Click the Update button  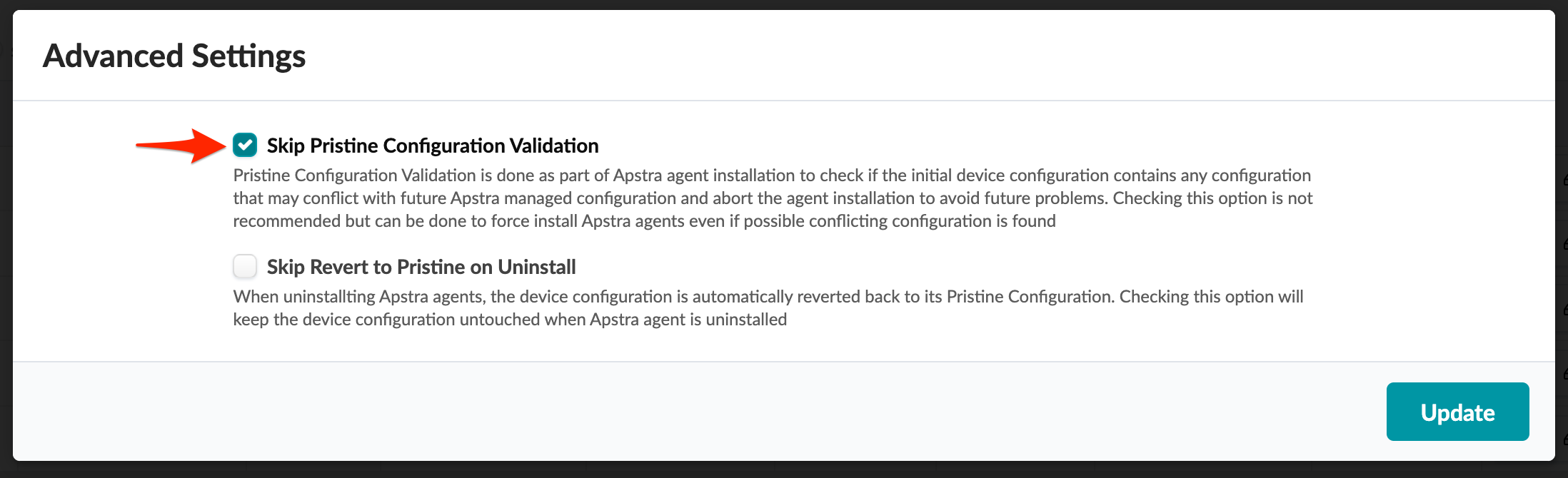click(x=1457, y=412)
